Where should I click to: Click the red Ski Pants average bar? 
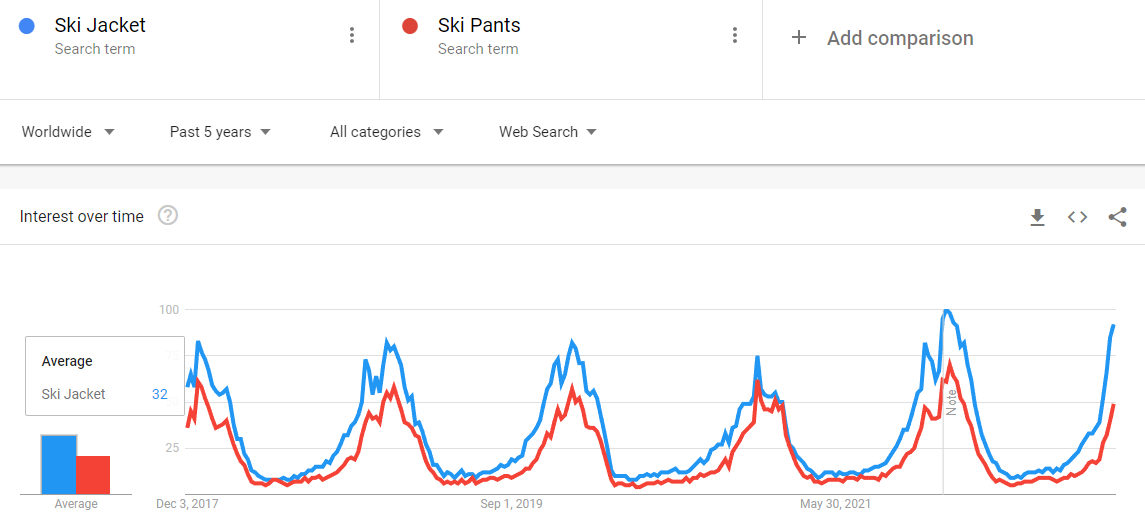[x=93, y=475]
